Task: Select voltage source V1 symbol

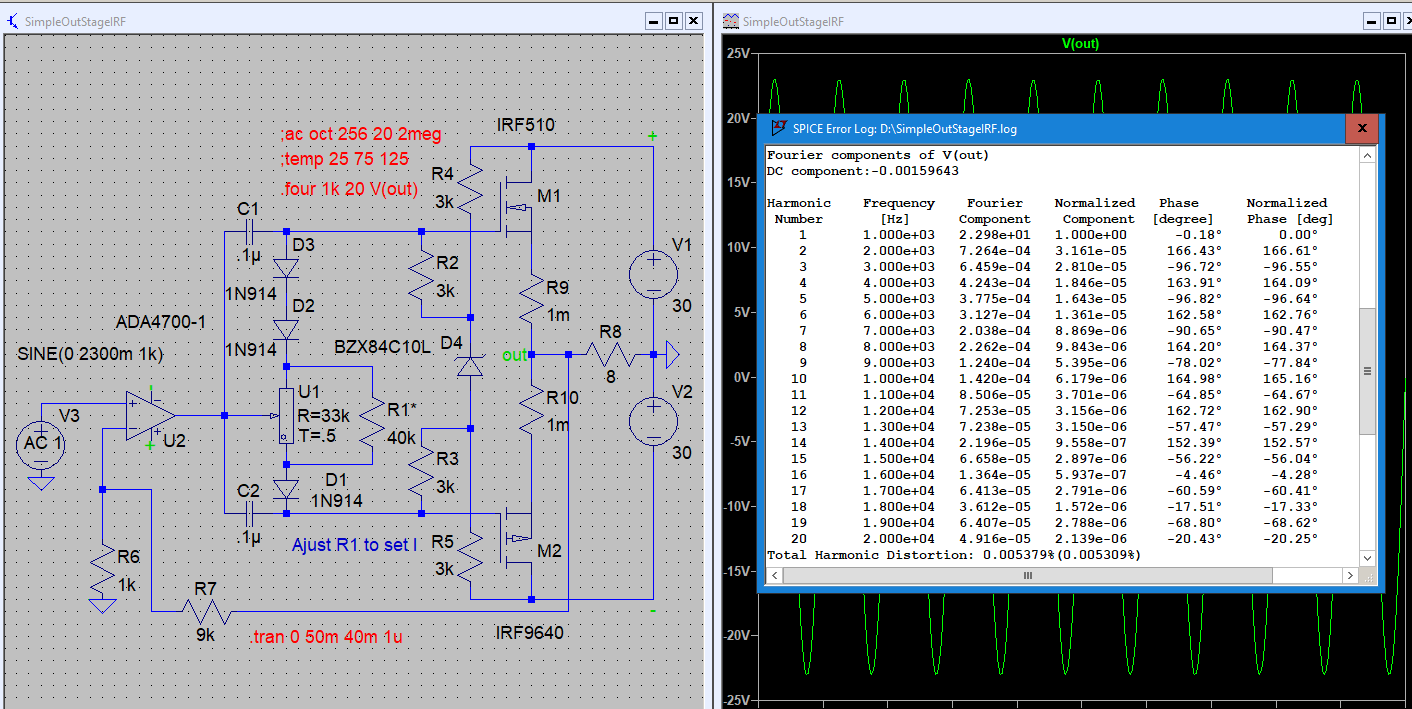Action: (x=652, y=273)
